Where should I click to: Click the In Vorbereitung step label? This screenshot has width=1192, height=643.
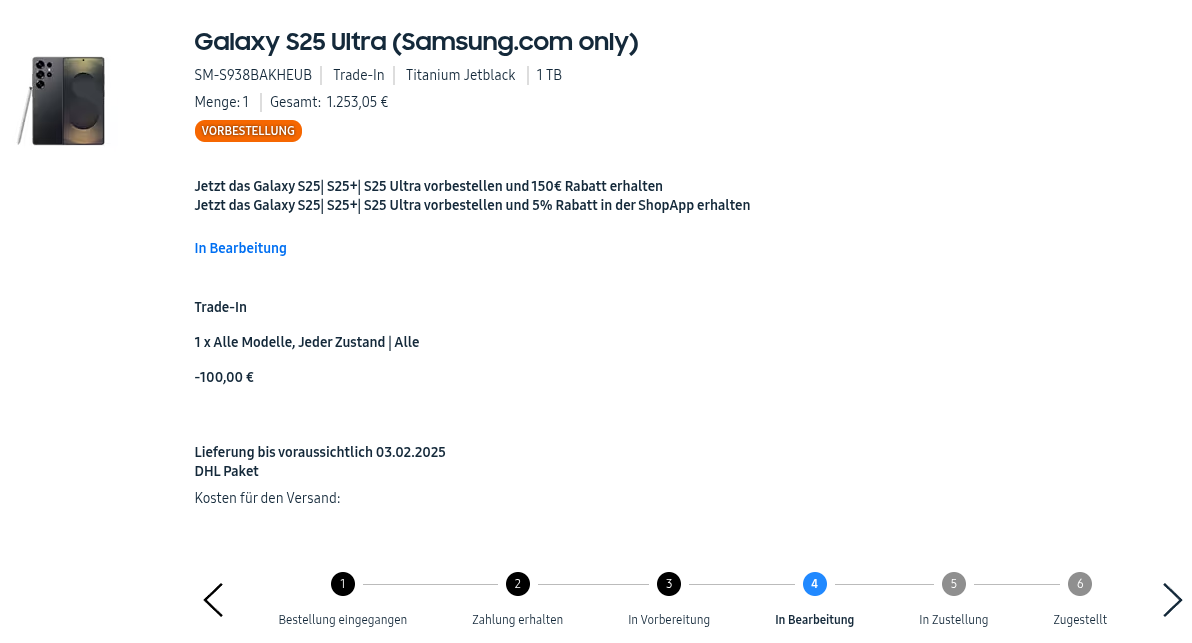pos(669,620)
